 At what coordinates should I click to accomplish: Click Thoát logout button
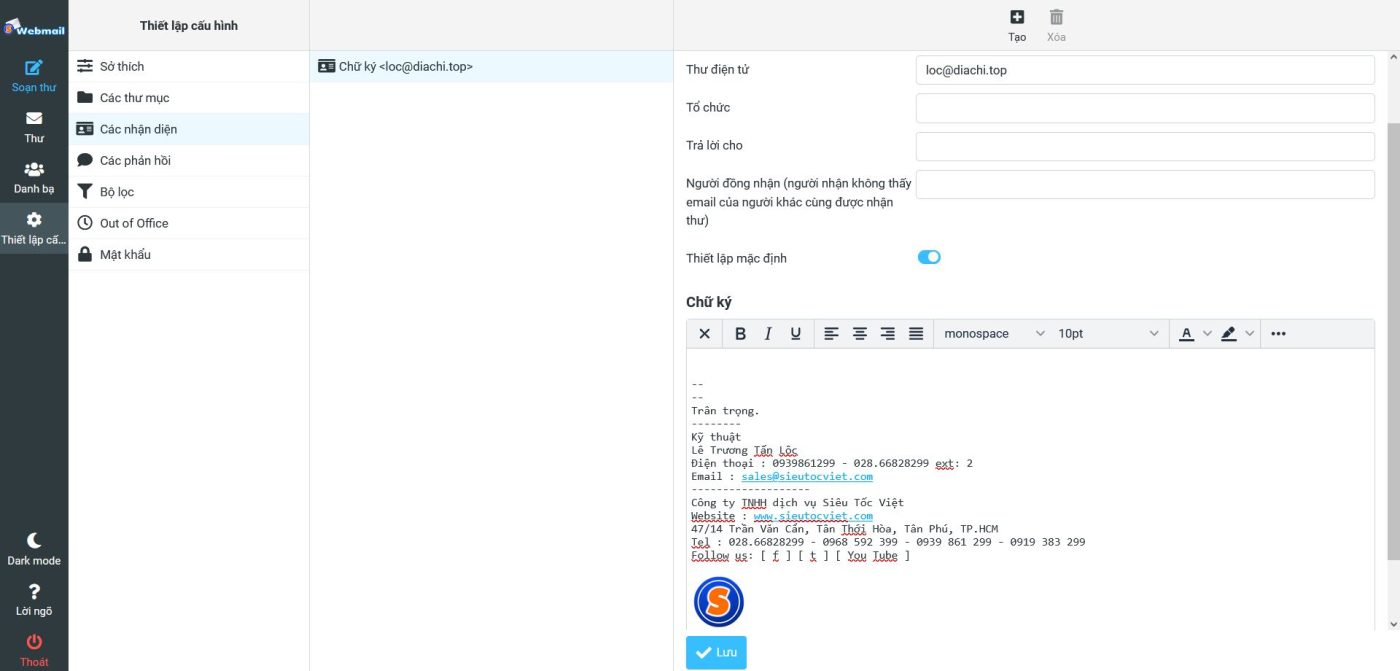click(x=34, y=650)
